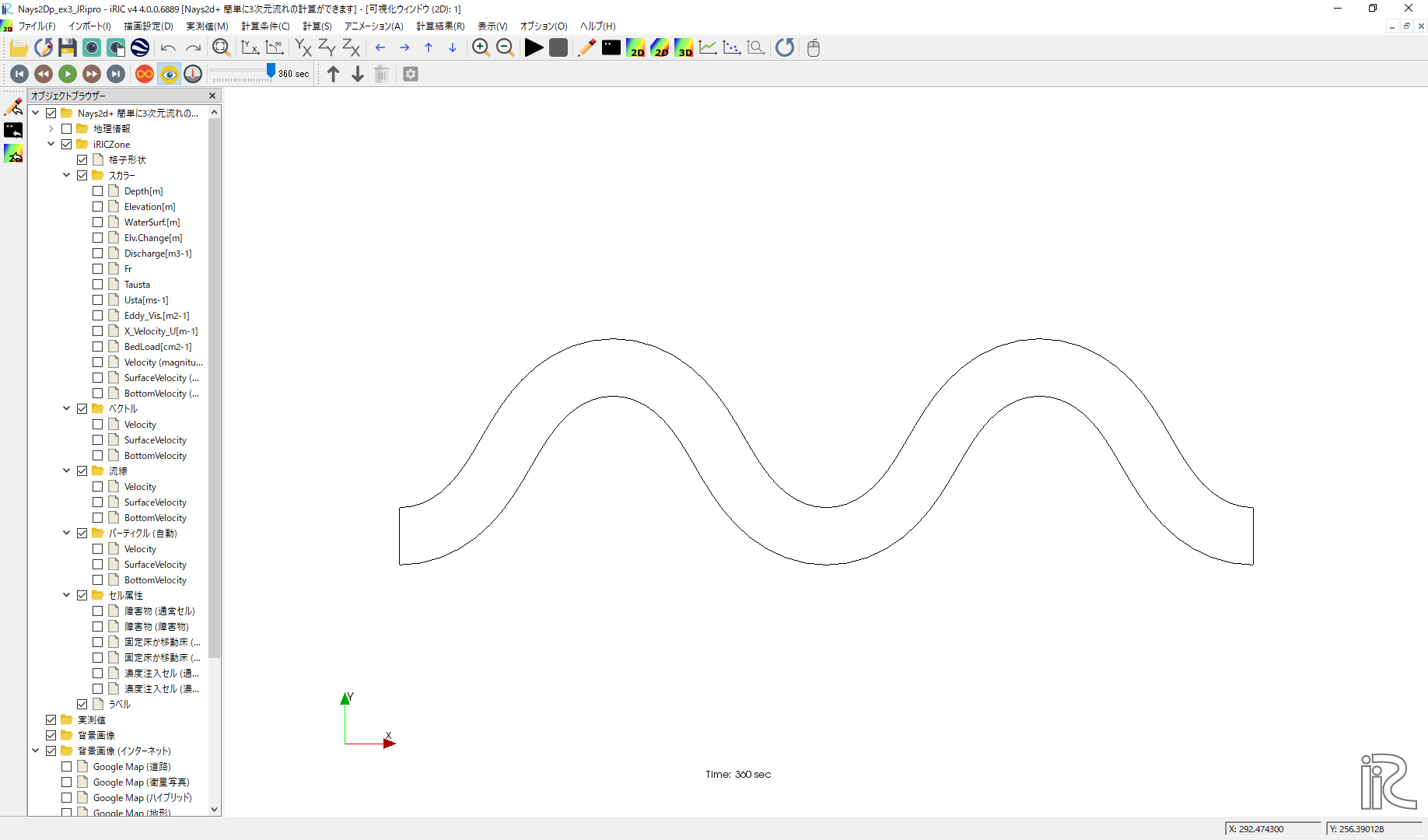Click the move item up arrow
1428x840 pixels.
coord(333,74)
